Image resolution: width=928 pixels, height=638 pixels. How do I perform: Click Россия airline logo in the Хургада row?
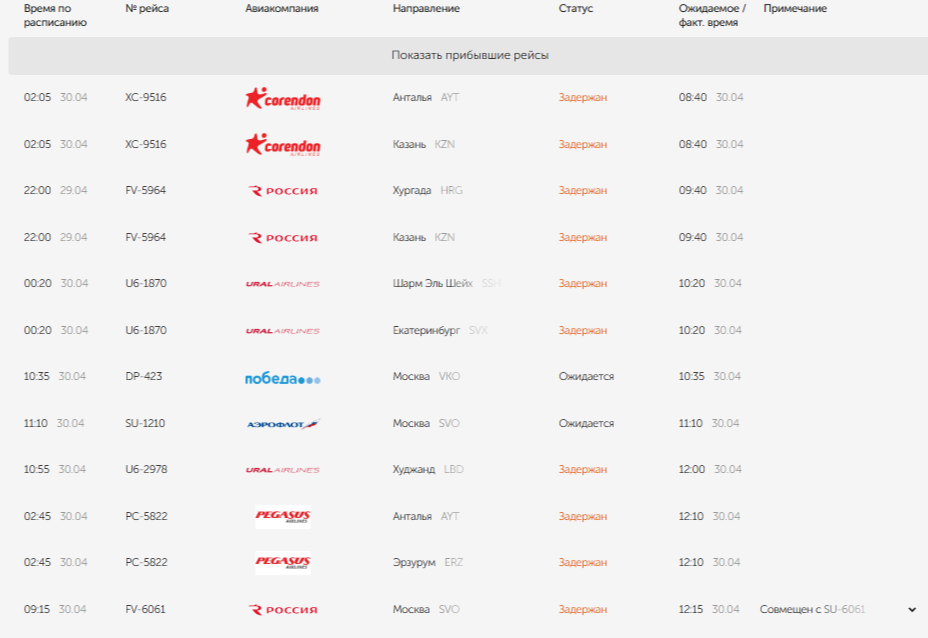point(282,191)
